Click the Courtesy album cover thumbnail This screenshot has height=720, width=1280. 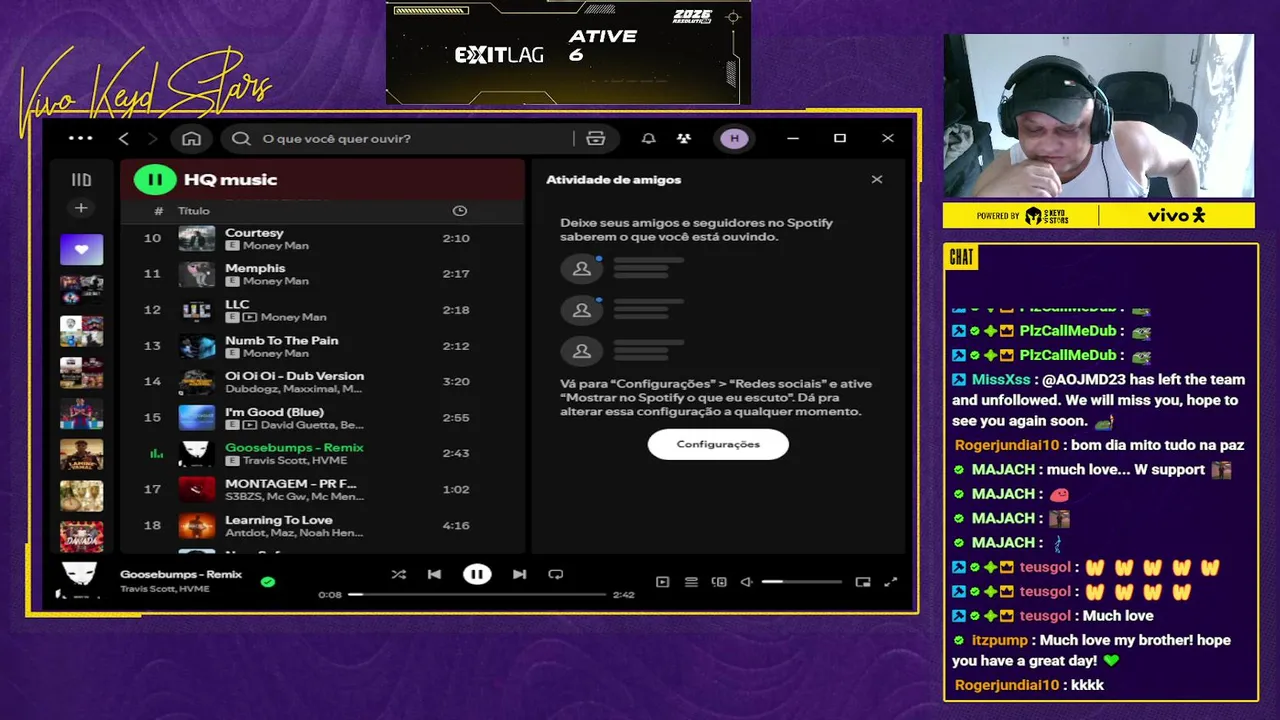coord(197,238)
